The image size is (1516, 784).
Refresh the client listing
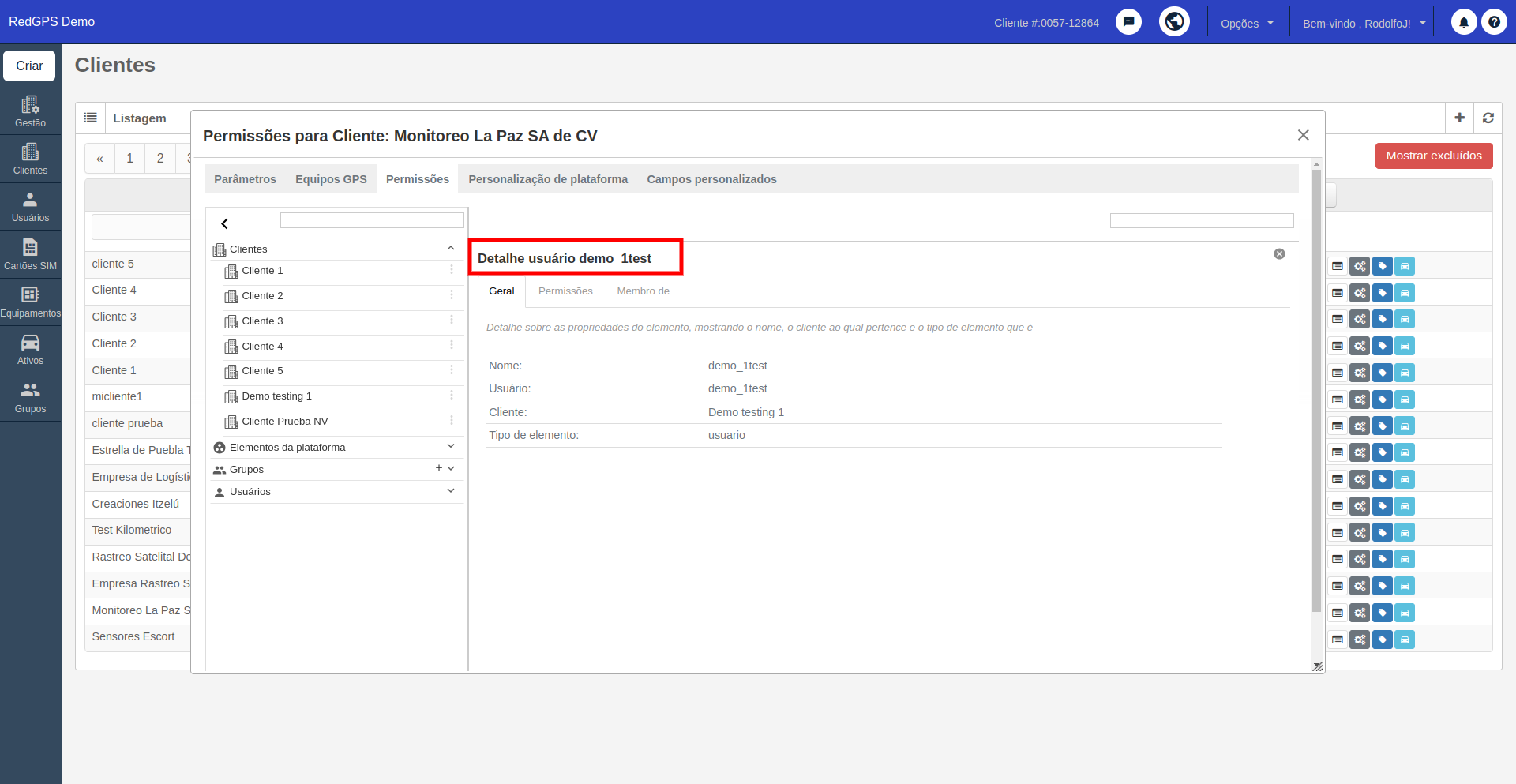[x=1488, y=118]
